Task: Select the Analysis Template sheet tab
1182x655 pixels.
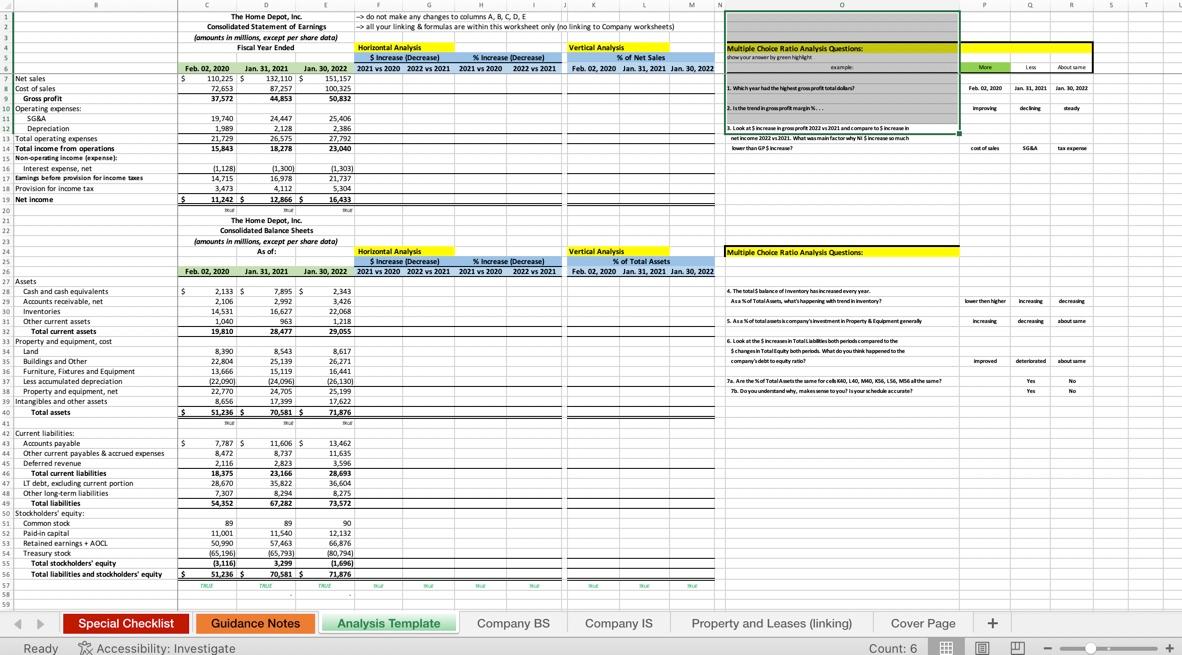Action: pyautogui.click(x=388, y=623)
